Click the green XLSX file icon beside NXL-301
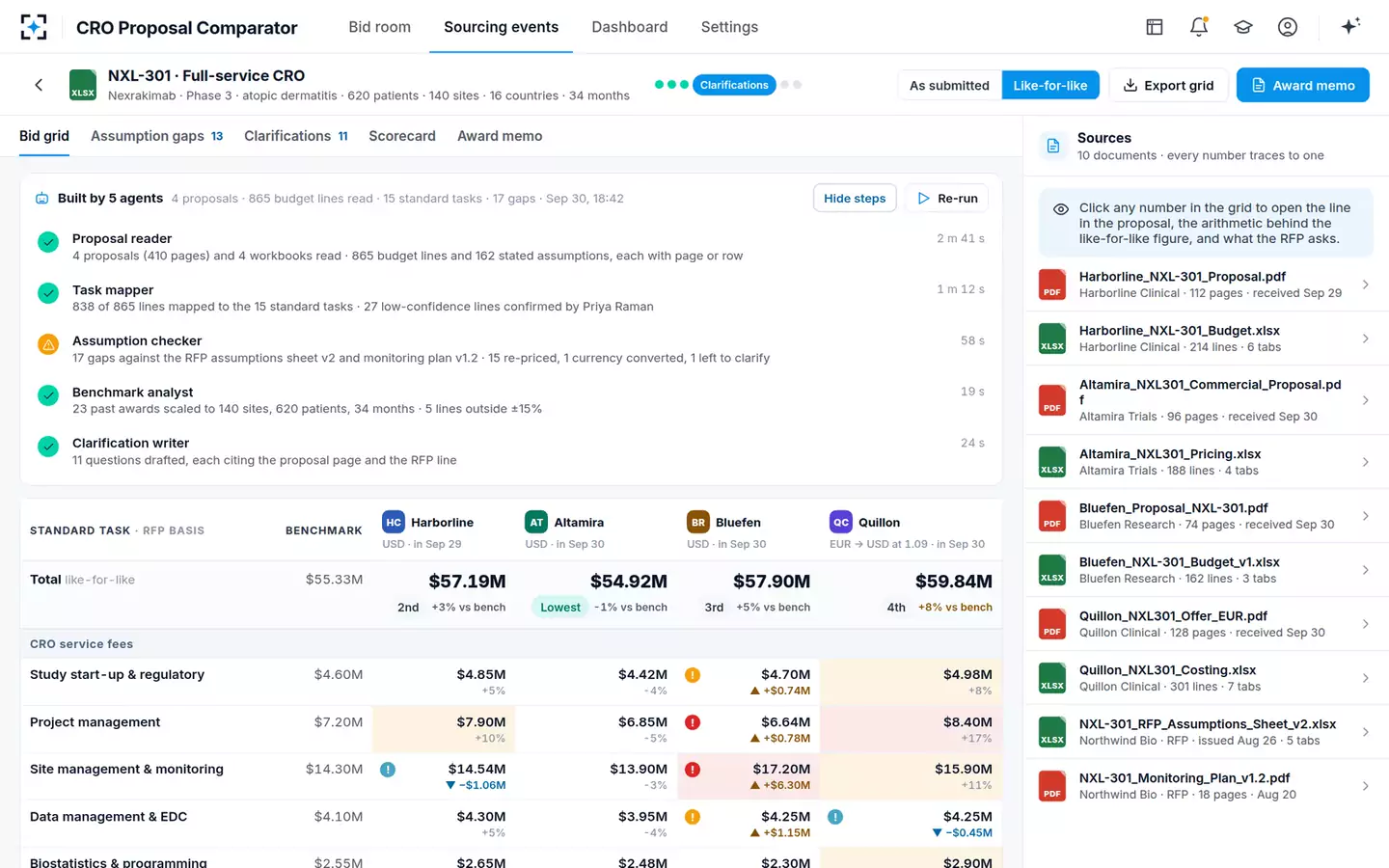The height and width of the screenshot is (868, 1389). [x=83, y=85]
